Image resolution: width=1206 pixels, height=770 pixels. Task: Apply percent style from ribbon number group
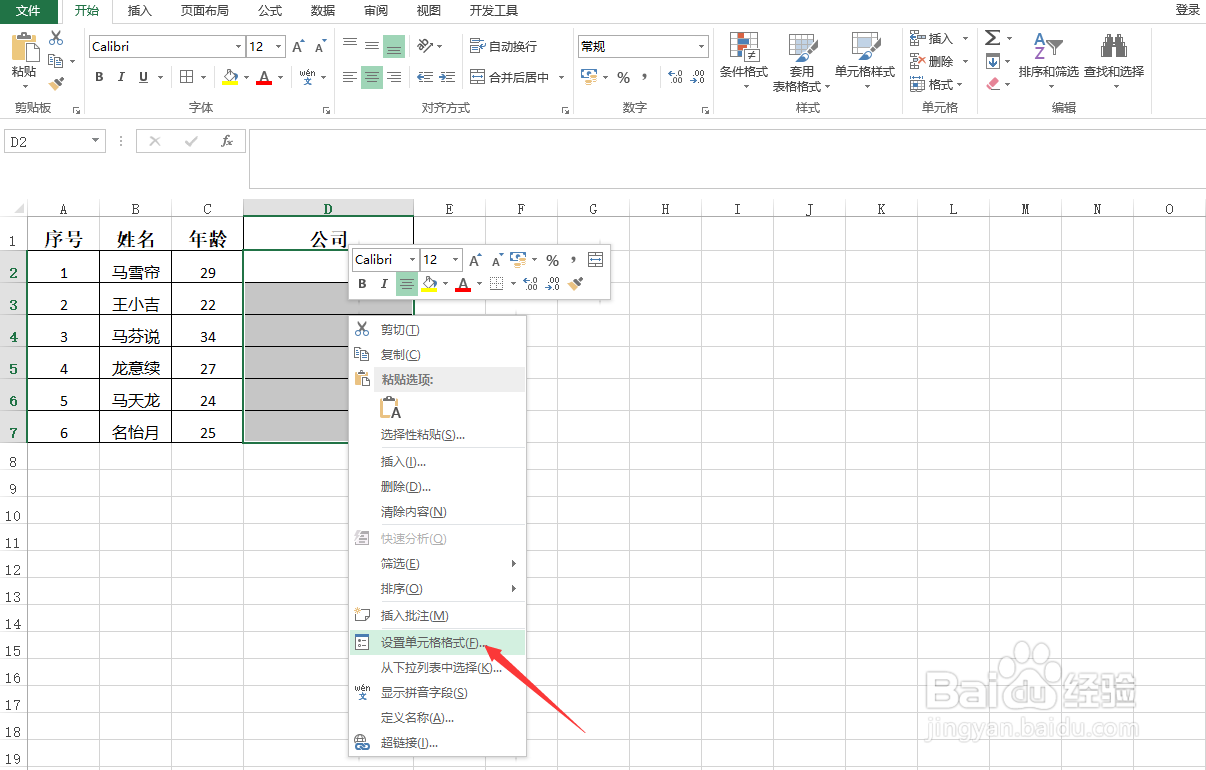[623, 77]
